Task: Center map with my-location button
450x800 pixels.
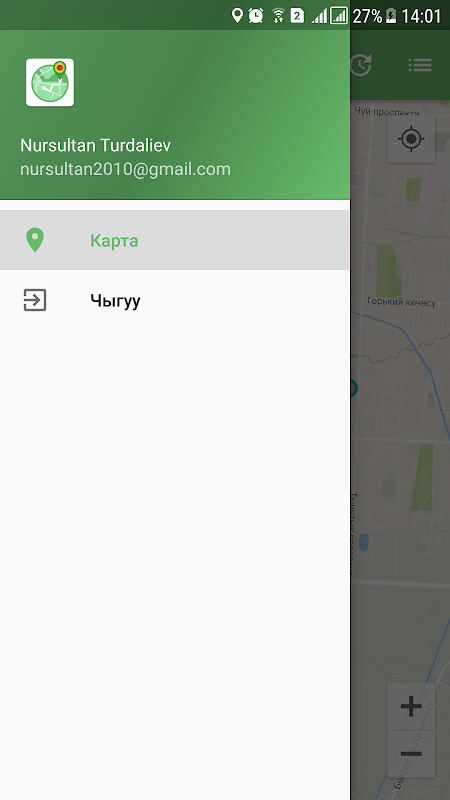Action: click(x=411, y=139)
